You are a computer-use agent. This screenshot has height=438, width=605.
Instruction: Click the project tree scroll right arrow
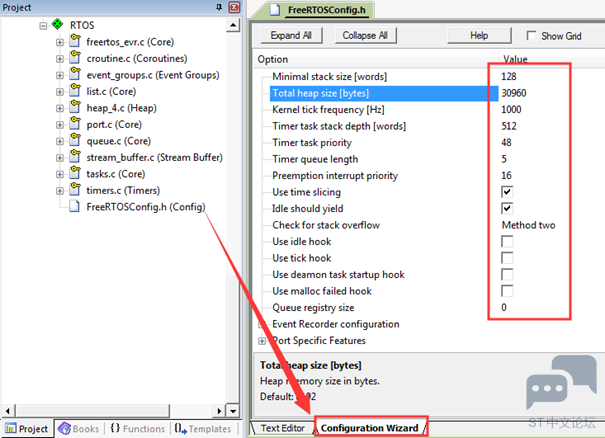pyautogui.click(x=219, y=411)
